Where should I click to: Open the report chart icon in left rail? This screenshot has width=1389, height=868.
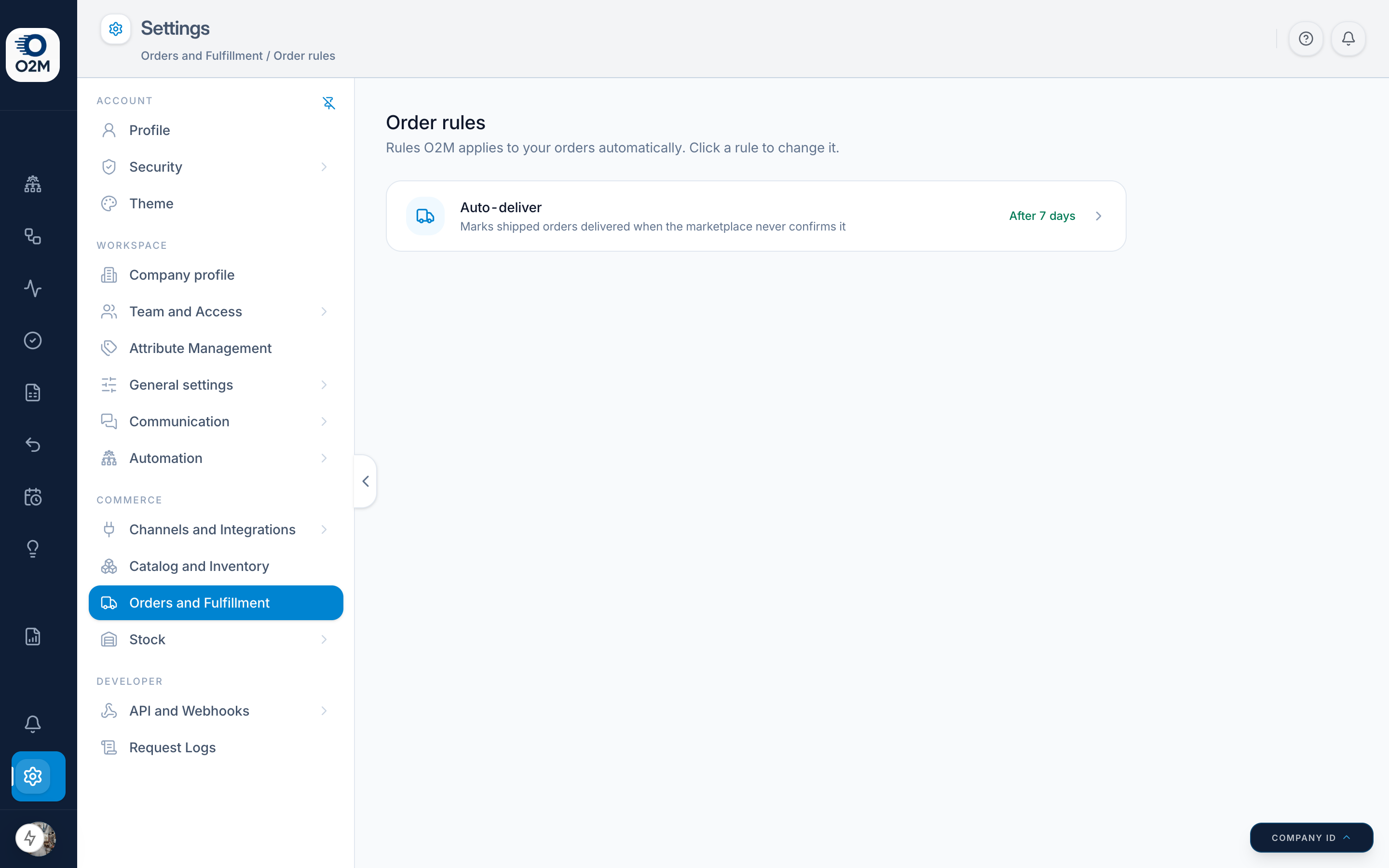pos(33,637)
